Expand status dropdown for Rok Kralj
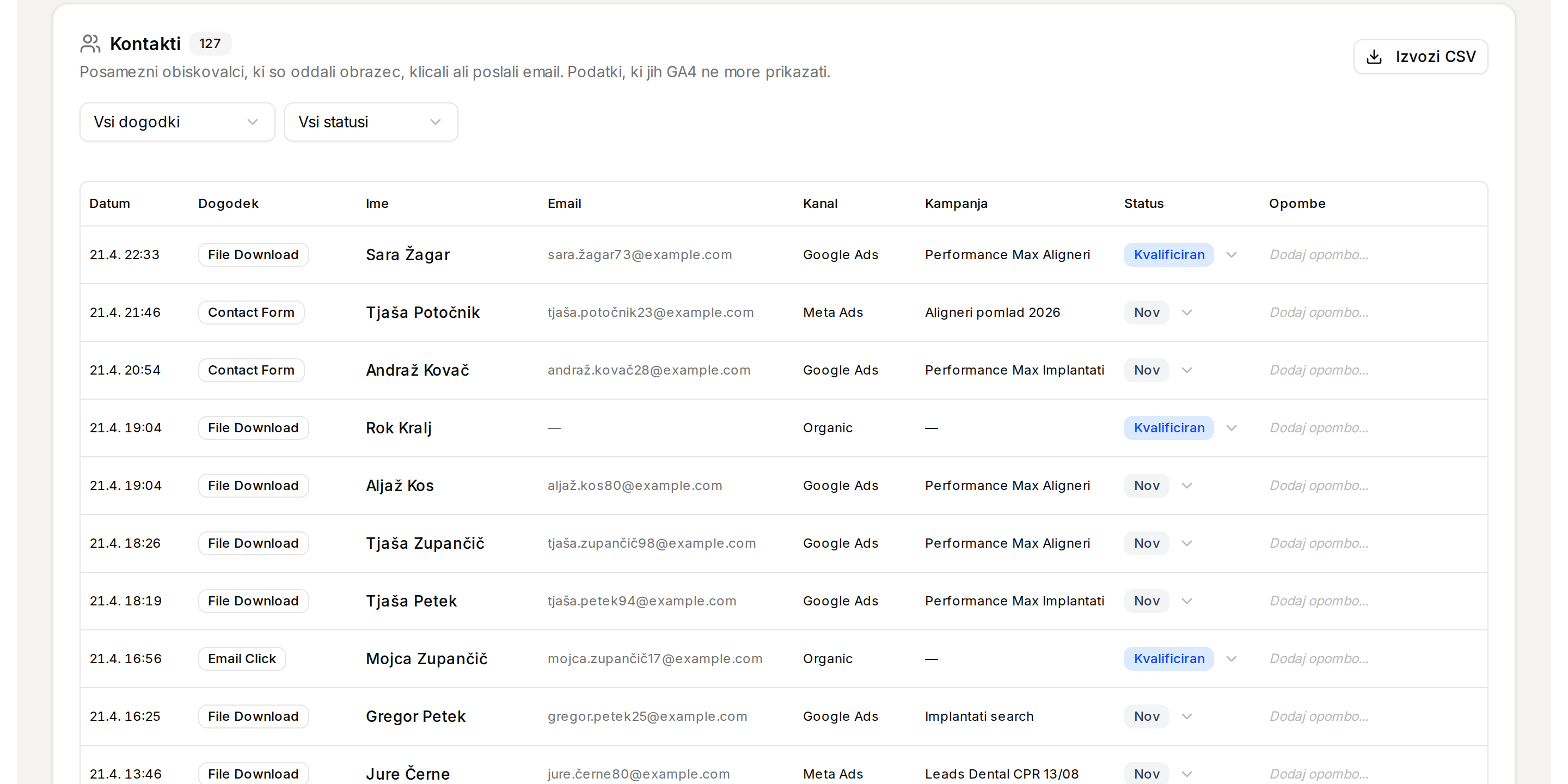Screen dimensions: 1568x784 1232,428
